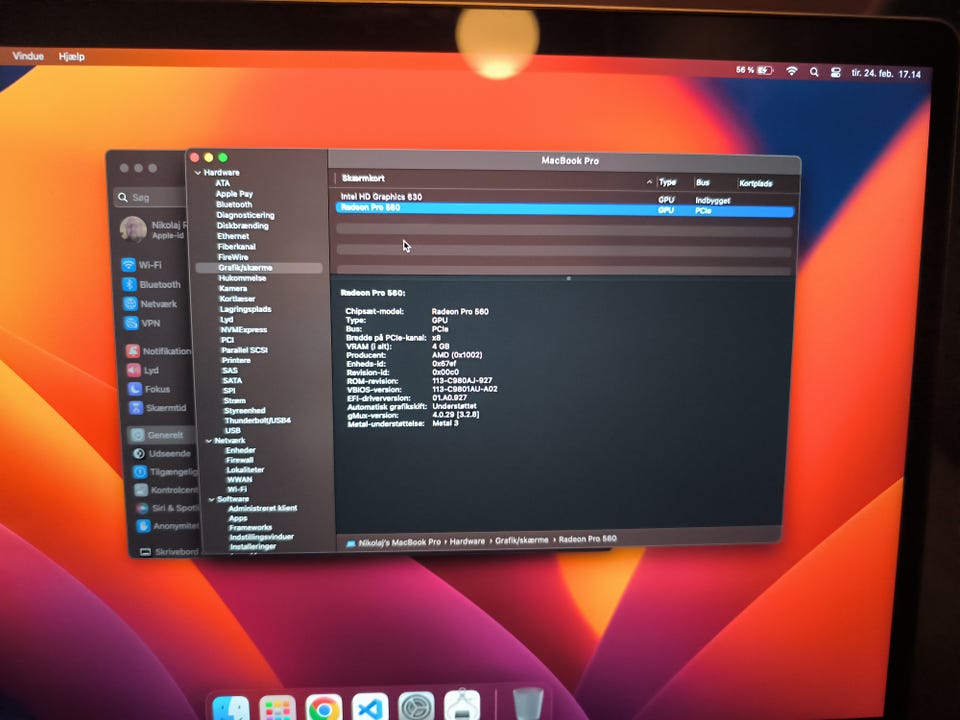Viewport: 960px width, 720px height.
Task: Collapse the Software tree section
Action: pos(211,499)
